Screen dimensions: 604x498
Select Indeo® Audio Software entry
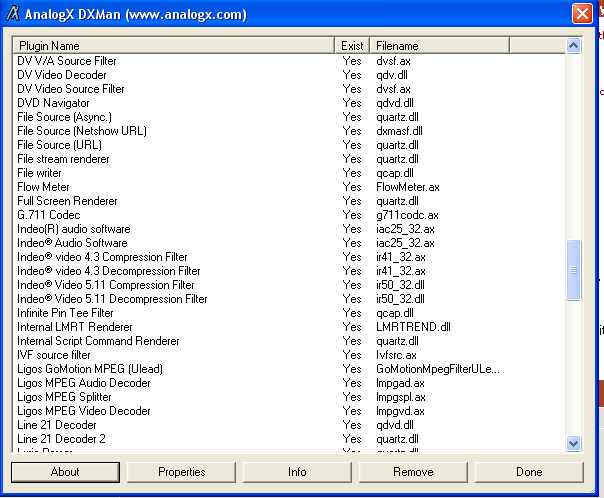(x=289, y=243)
